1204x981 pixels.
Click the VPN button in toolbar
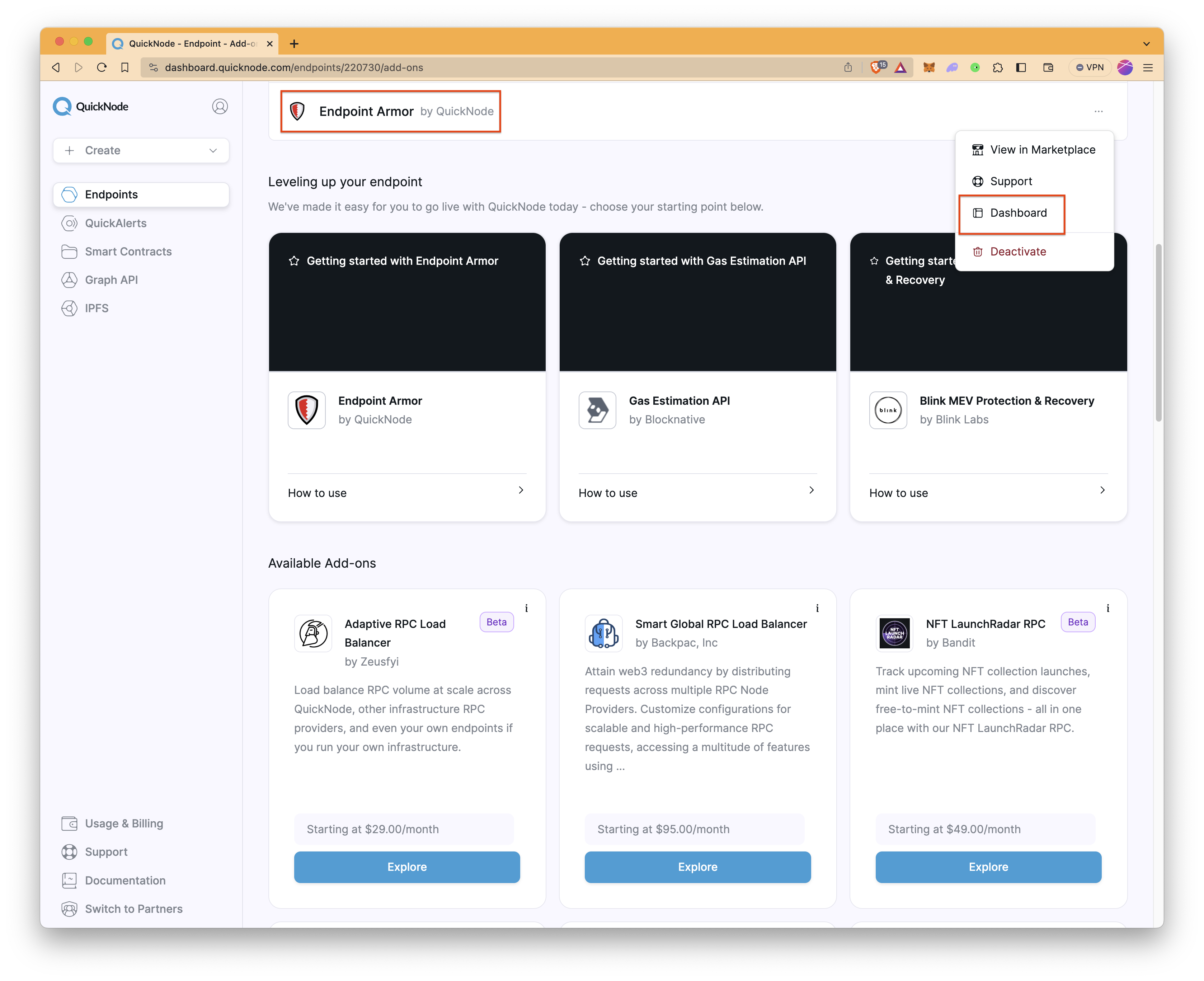(x=1090, y=67)
